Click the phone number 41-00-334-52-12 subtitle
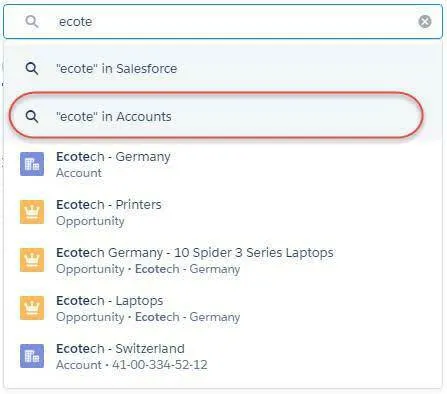Viewport: 447px width, 394px height. click(x=160, y=365)
